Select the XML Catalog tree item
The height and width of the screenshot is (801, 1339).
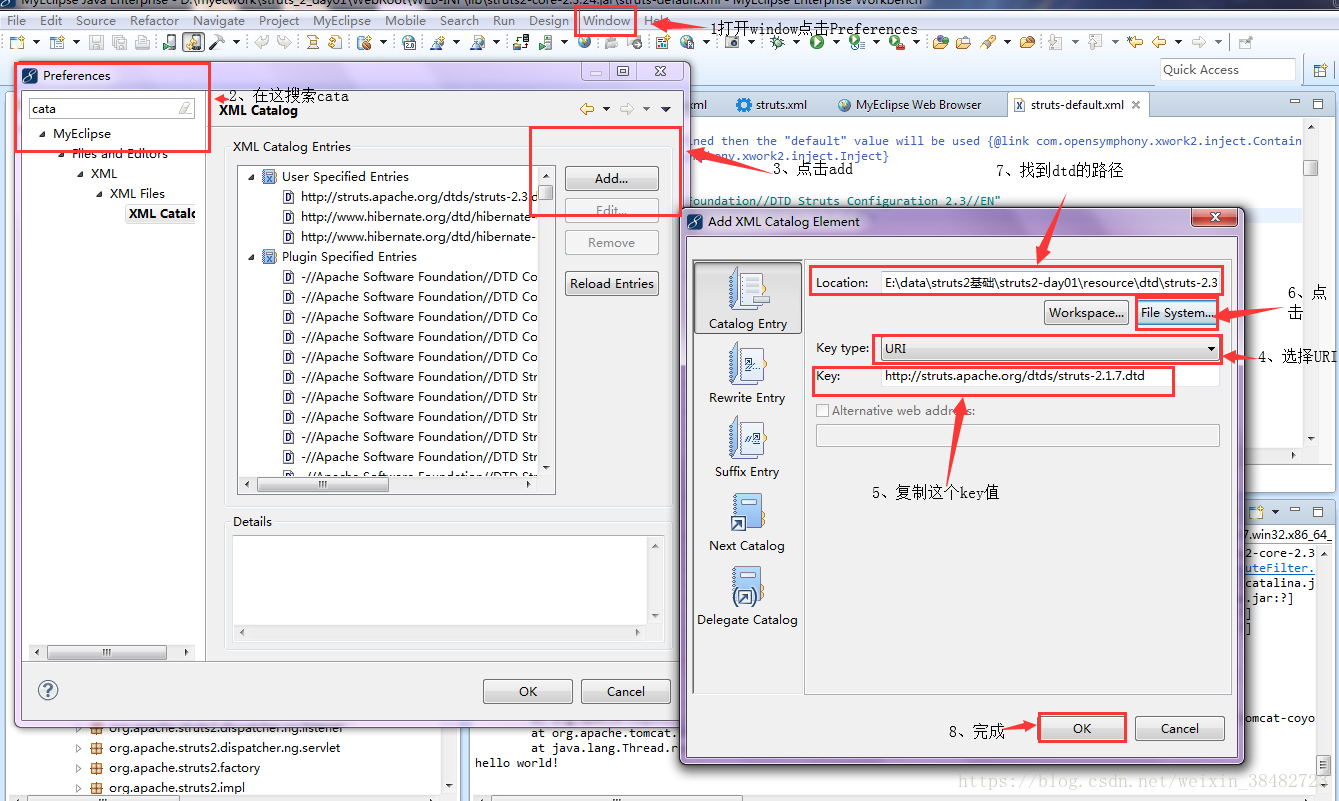(x=162, y=213)
